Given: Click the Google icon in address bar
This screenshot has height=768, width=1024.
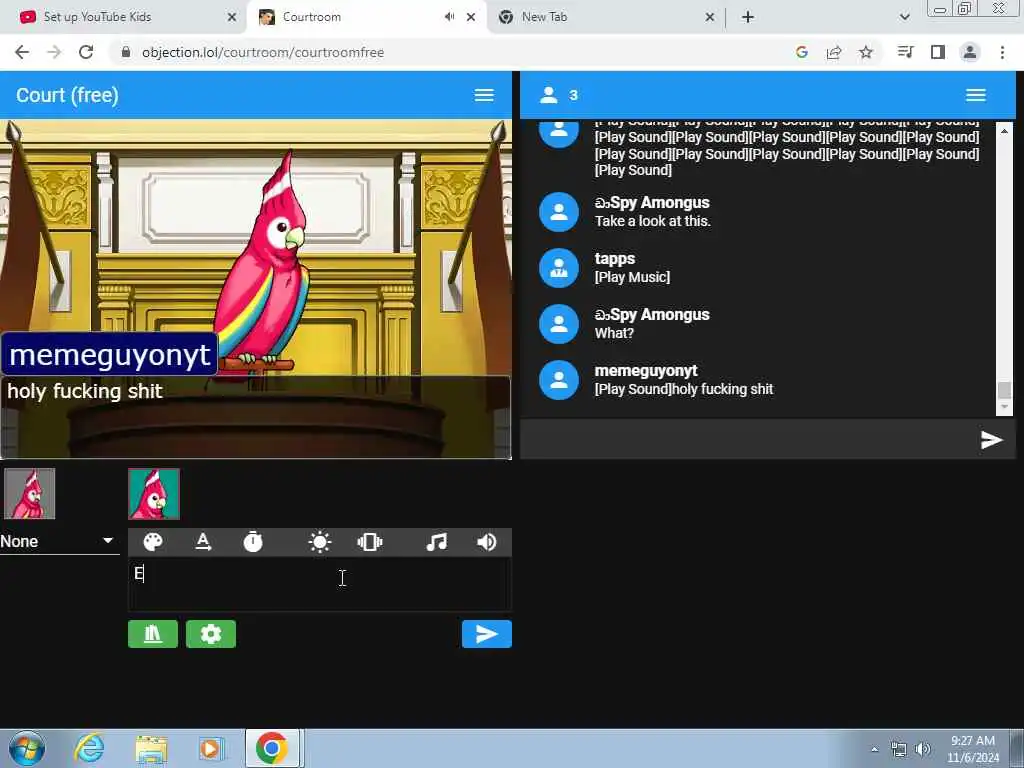Looking at the screenshot, I should pos(802,52).
